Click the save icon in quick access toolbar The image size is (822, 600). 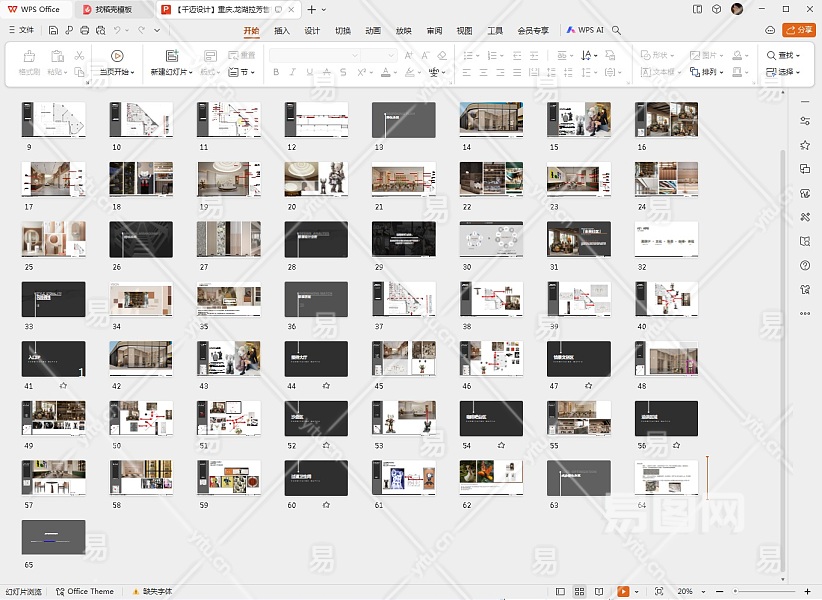[x=53, y=30]
